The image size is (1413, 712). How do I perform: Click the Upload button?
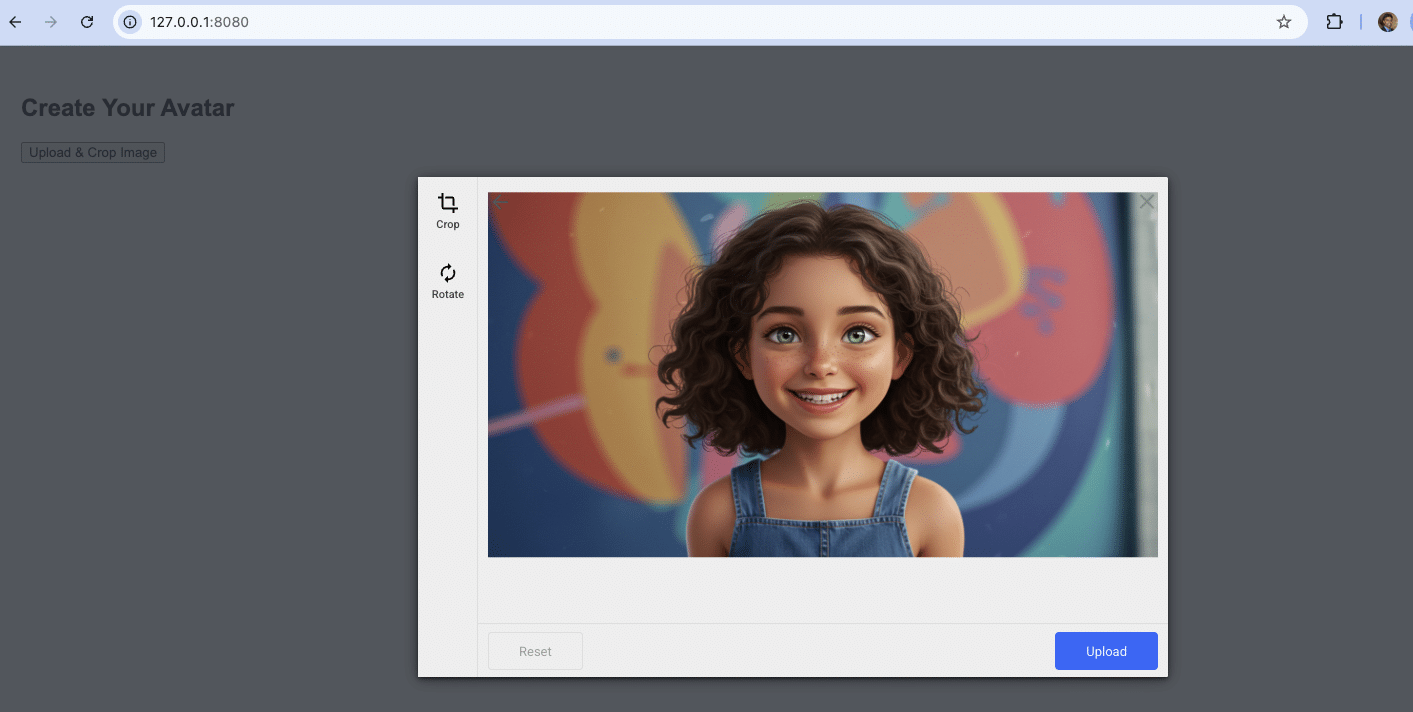pyautogui.click(x=1105, y=650)
